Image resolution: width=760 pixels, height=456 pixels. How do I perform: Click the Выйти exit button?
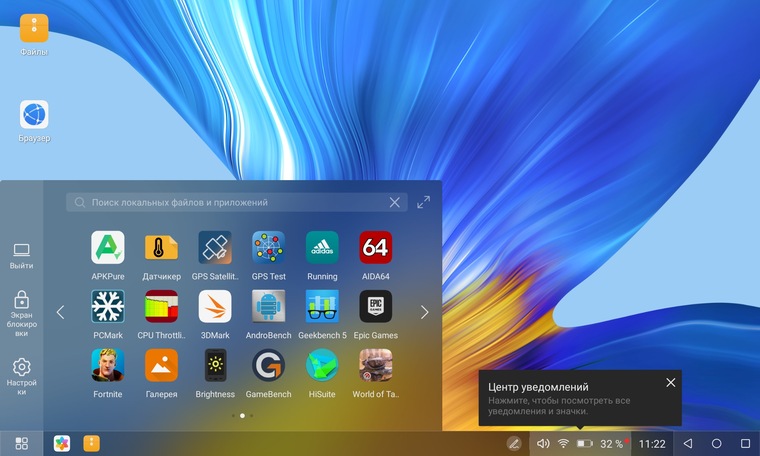click(21, 255)
